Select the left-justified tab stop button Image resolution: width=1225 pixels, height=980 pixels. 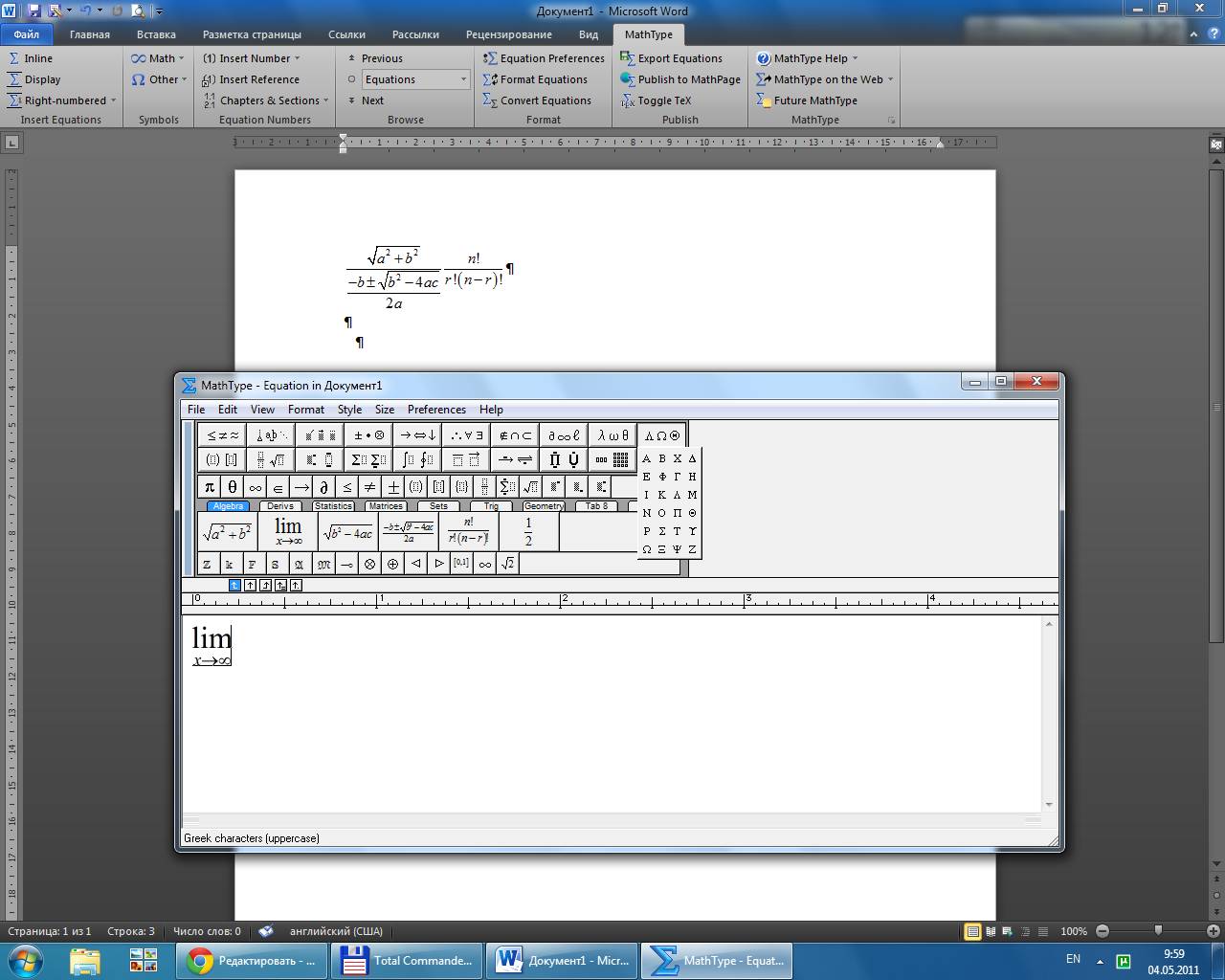tap(234, 585)
